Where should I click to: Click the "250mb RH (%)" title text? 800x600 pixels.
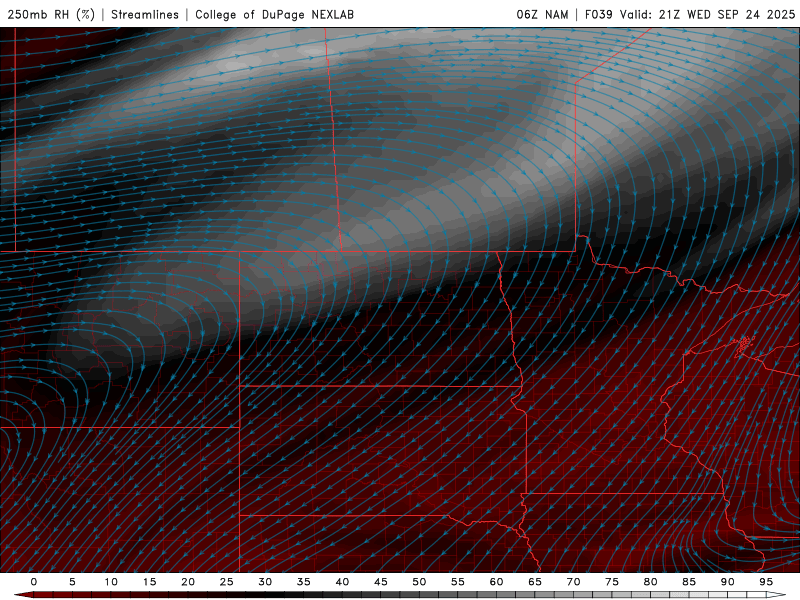(x=51, y=14)
